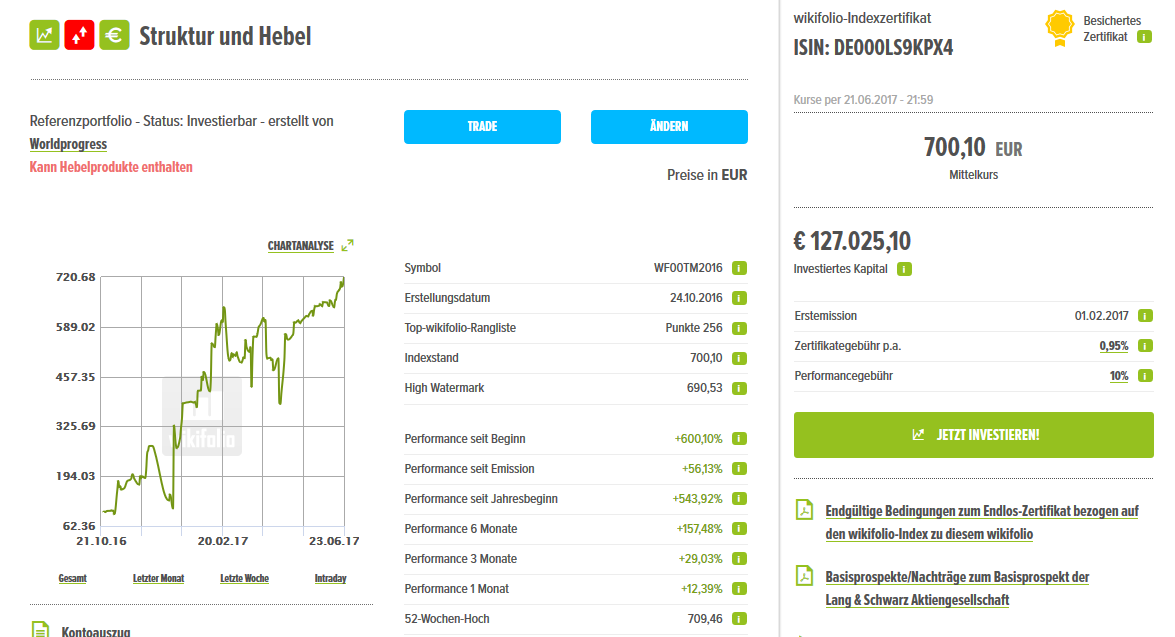
Task: Click the JETZT INVESTIEREN! button
Action: pyautogui.click(x=974, y=435)
